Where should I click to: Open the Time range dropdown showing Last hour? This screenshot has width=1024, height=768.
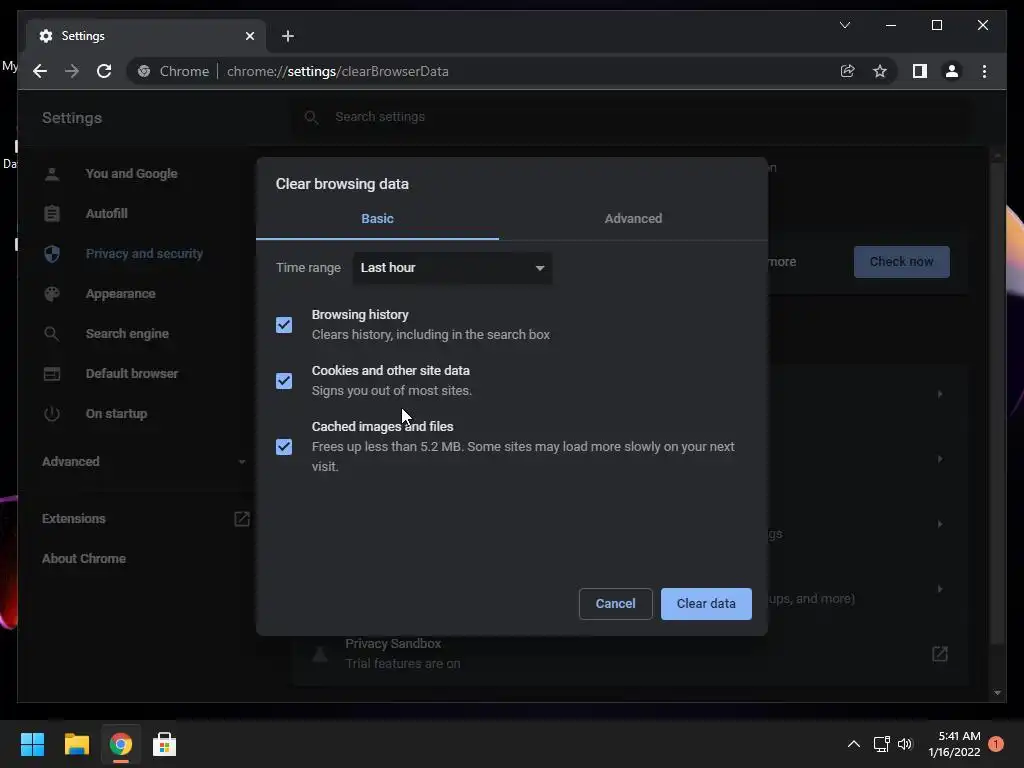pos(452,268)
